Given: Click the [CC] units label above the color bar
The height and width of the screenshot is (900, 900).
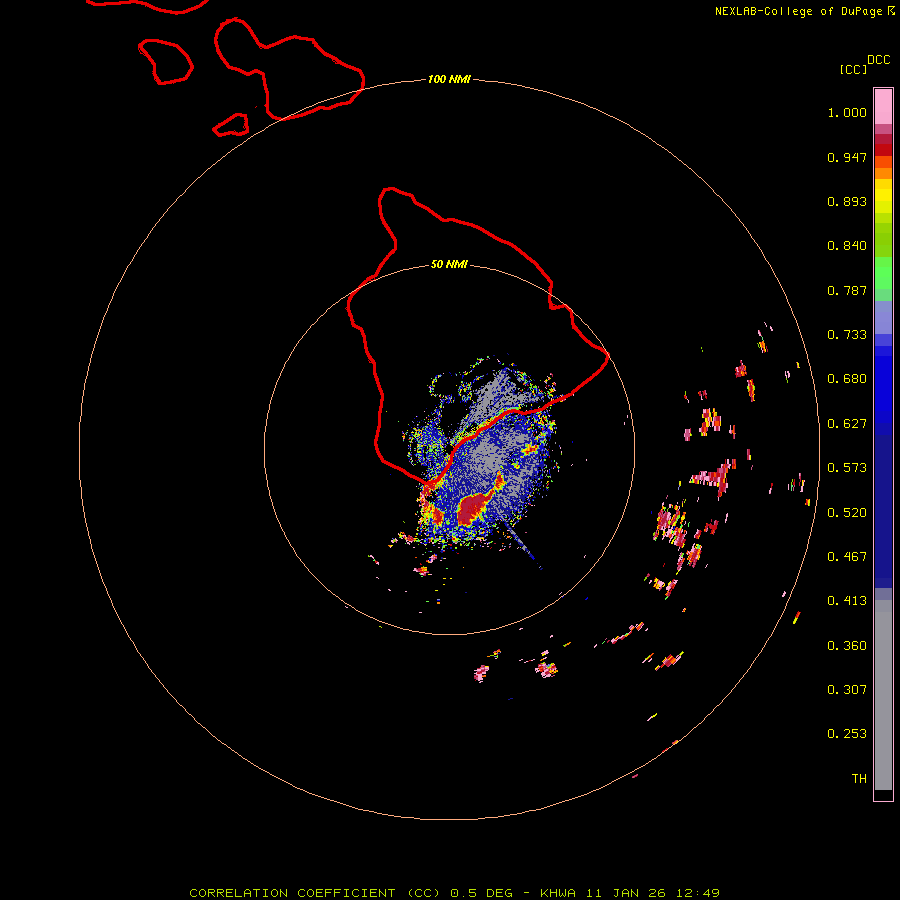Looking at the screenshot, I should point(853,69).
